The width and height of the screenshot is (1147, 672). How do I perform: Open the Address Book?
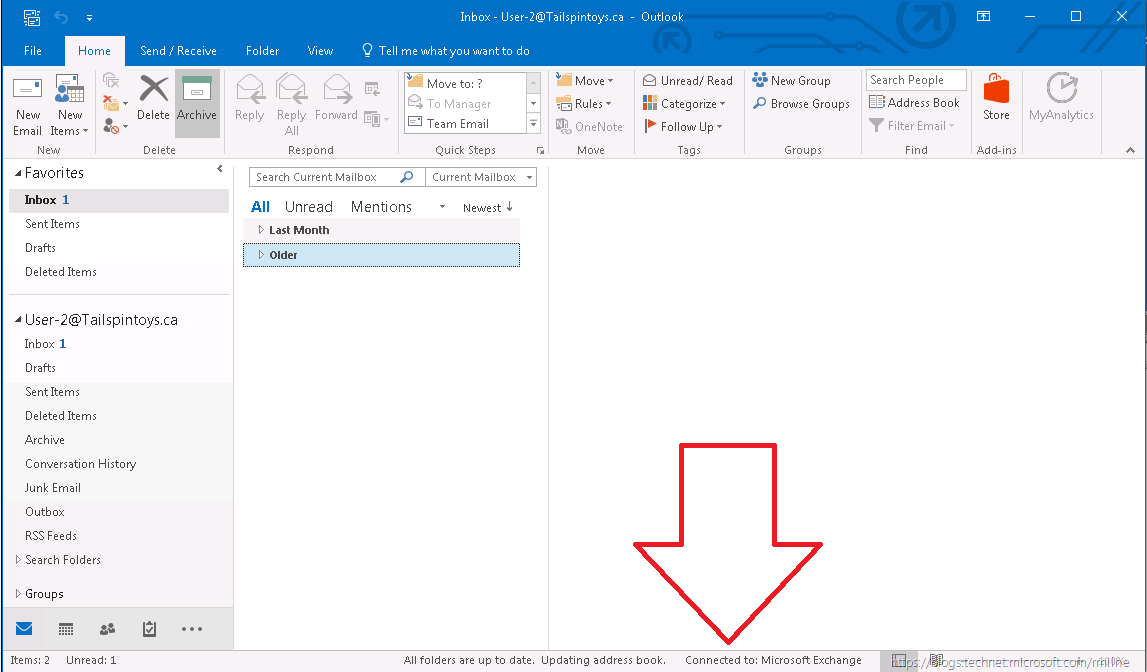point(914,103)
